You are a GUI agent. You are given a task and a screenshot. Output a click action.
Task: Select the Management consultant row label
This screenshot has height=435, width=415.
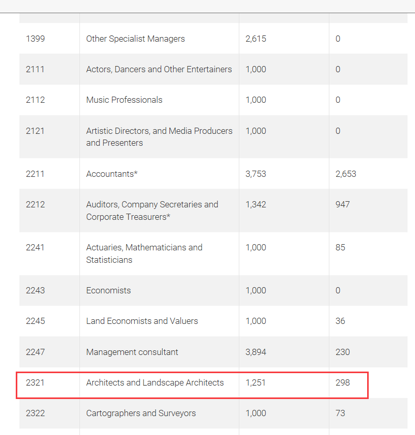click(132, 352)
